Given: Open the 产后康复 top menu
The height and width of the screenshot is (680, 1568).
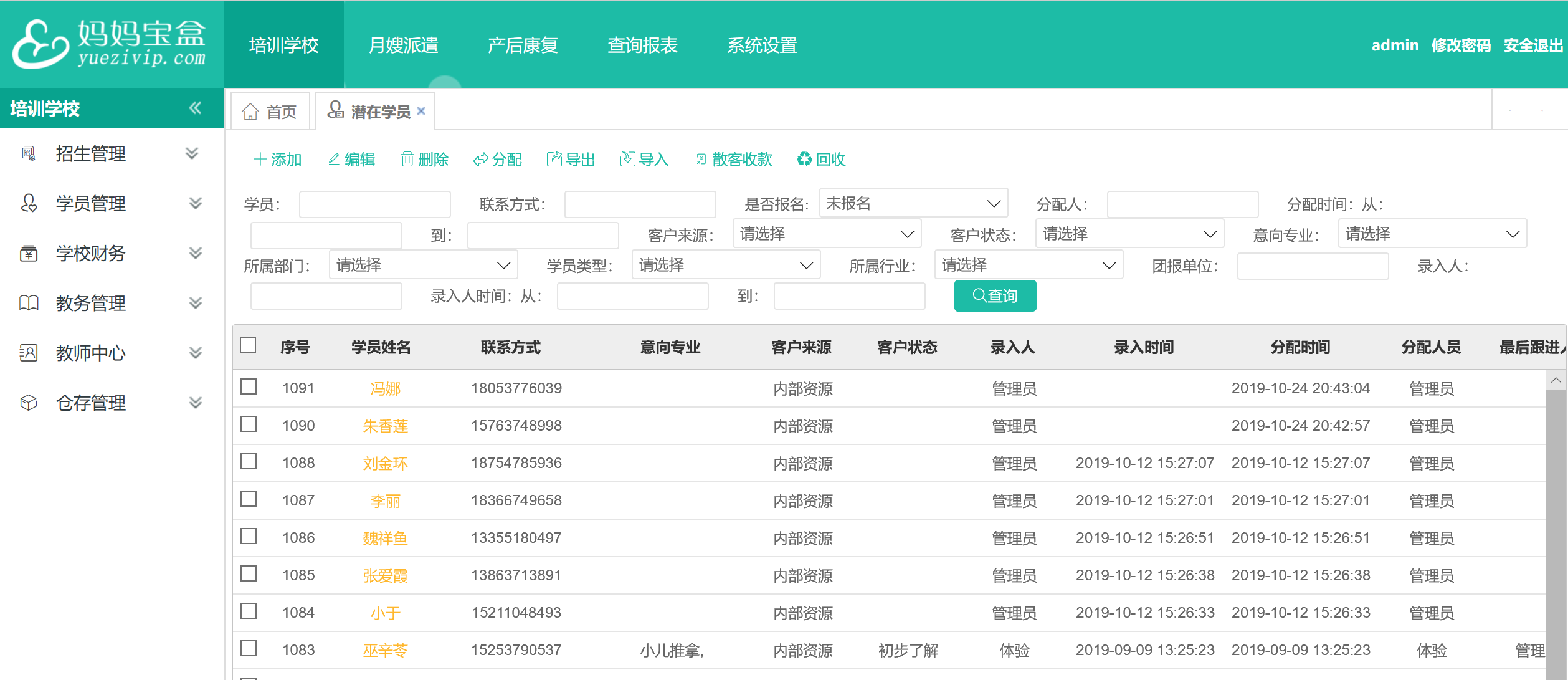Looking at the screenshot, I should pyautogui.click(x=523, y=45).
